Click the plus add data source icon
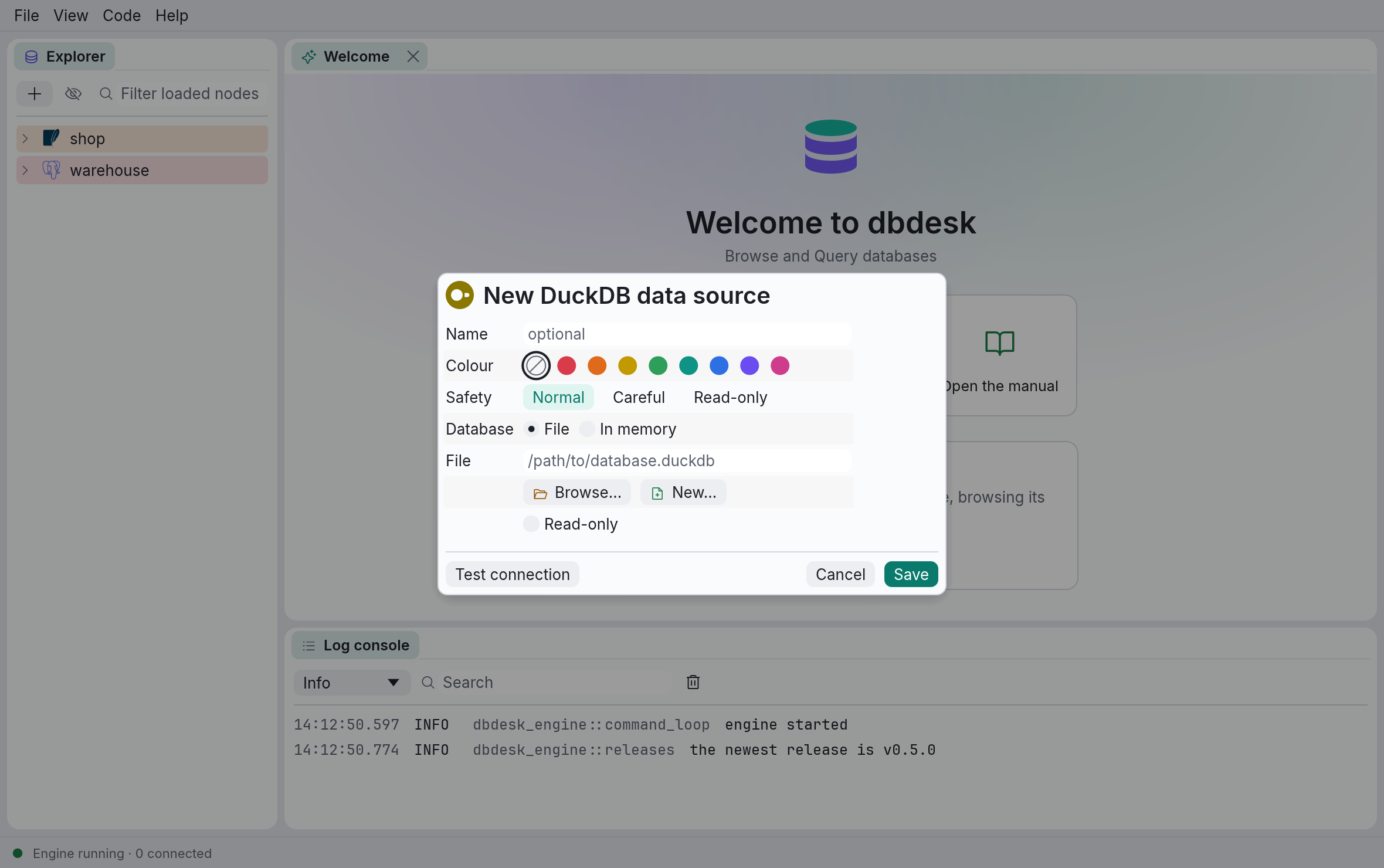Screen dimensions: 1384x868 [x=35, y=94]
